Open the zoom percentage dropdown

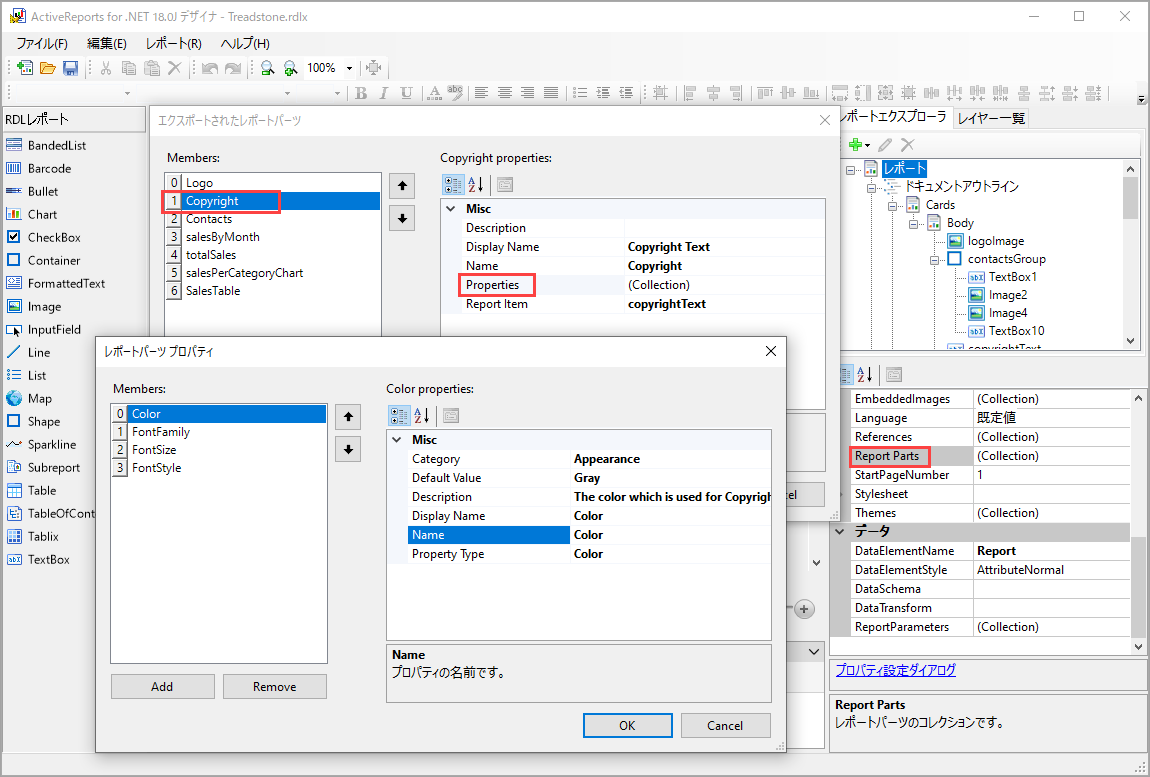(x=349, y=68)
